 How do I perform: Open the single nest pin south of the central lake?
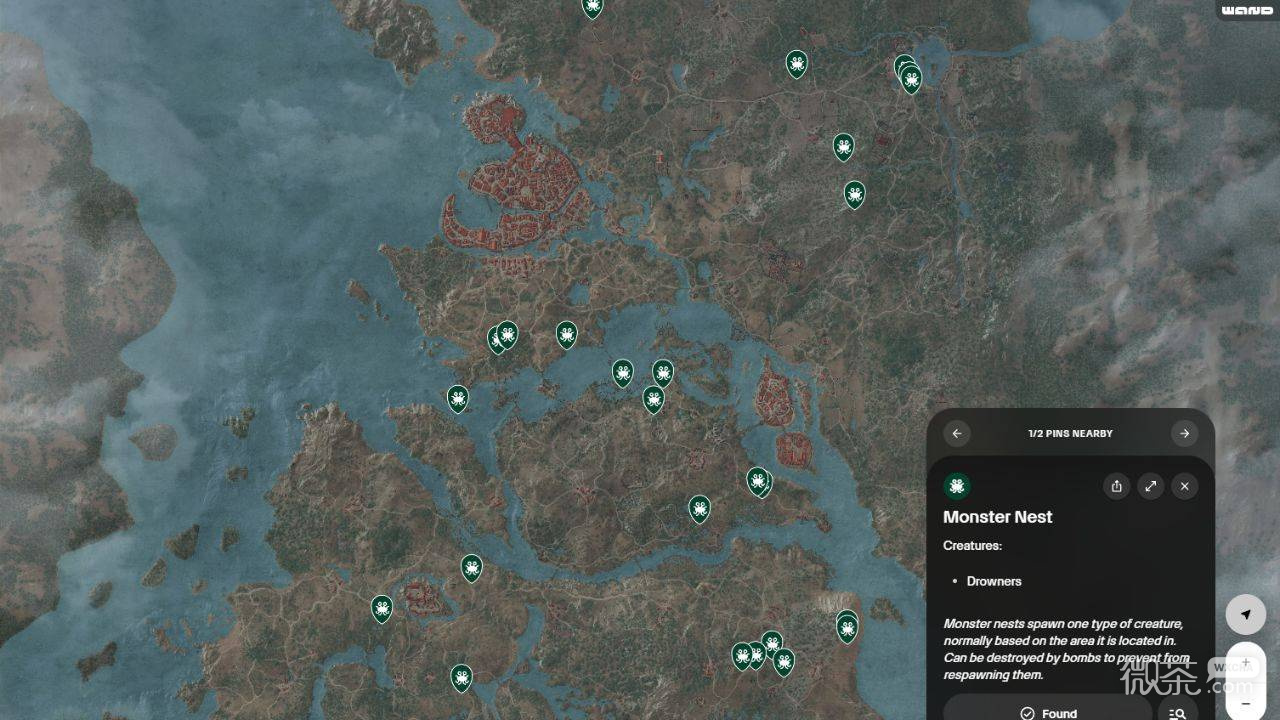tap(700, 508)
